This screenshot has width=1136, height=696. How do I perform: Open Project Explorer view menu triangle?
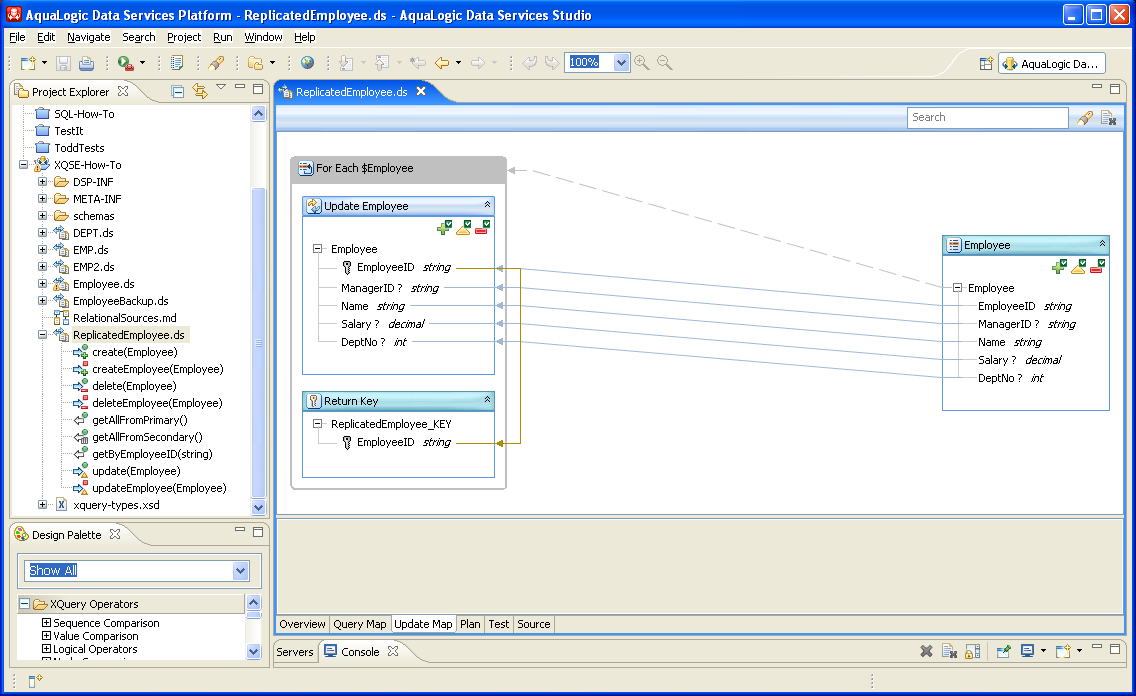(x=221, y=87)
